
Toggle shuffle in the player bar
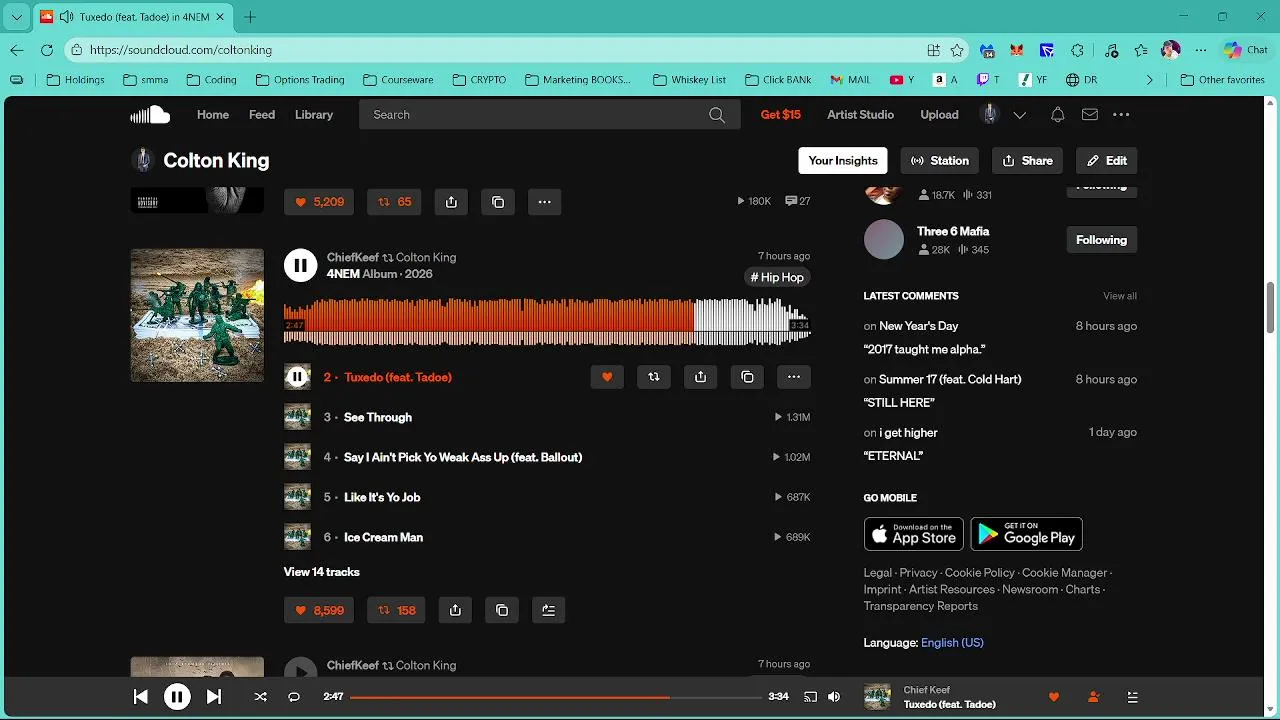point(260,697)
